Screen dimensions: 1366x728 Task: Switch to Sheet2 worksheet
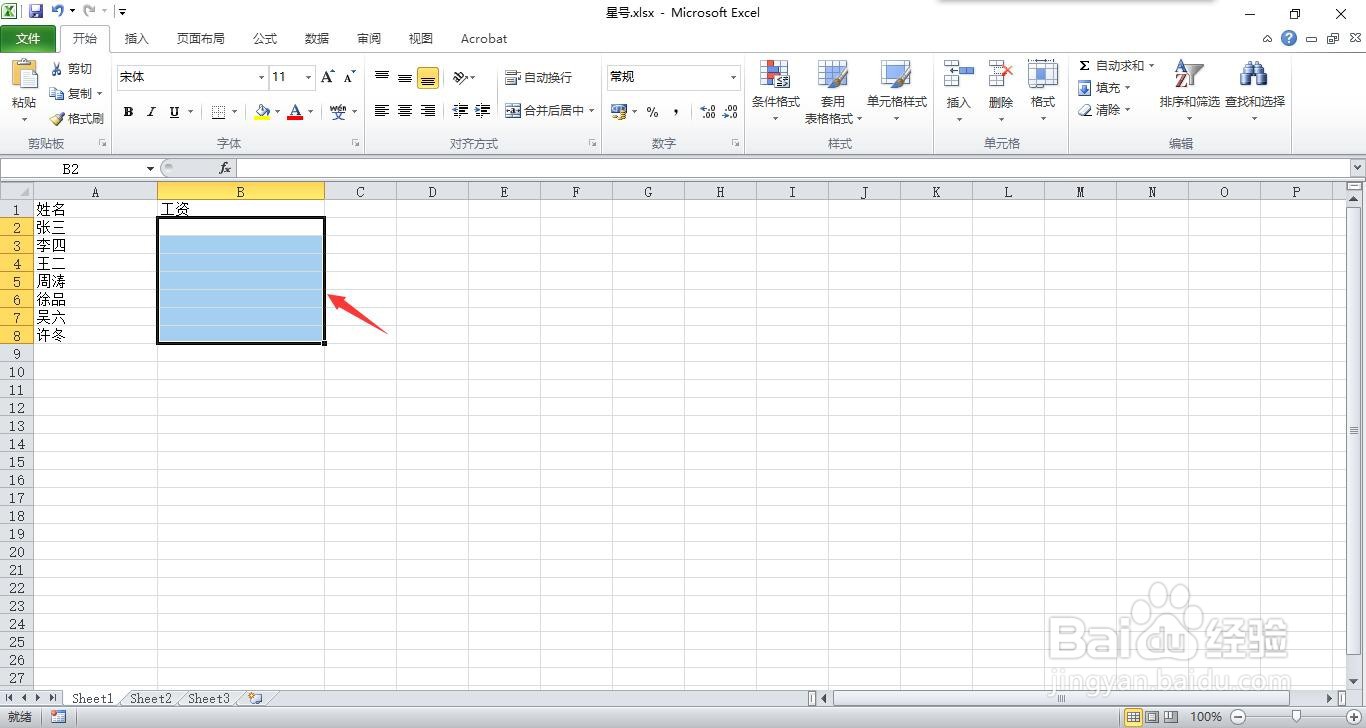tap(151, 698)
